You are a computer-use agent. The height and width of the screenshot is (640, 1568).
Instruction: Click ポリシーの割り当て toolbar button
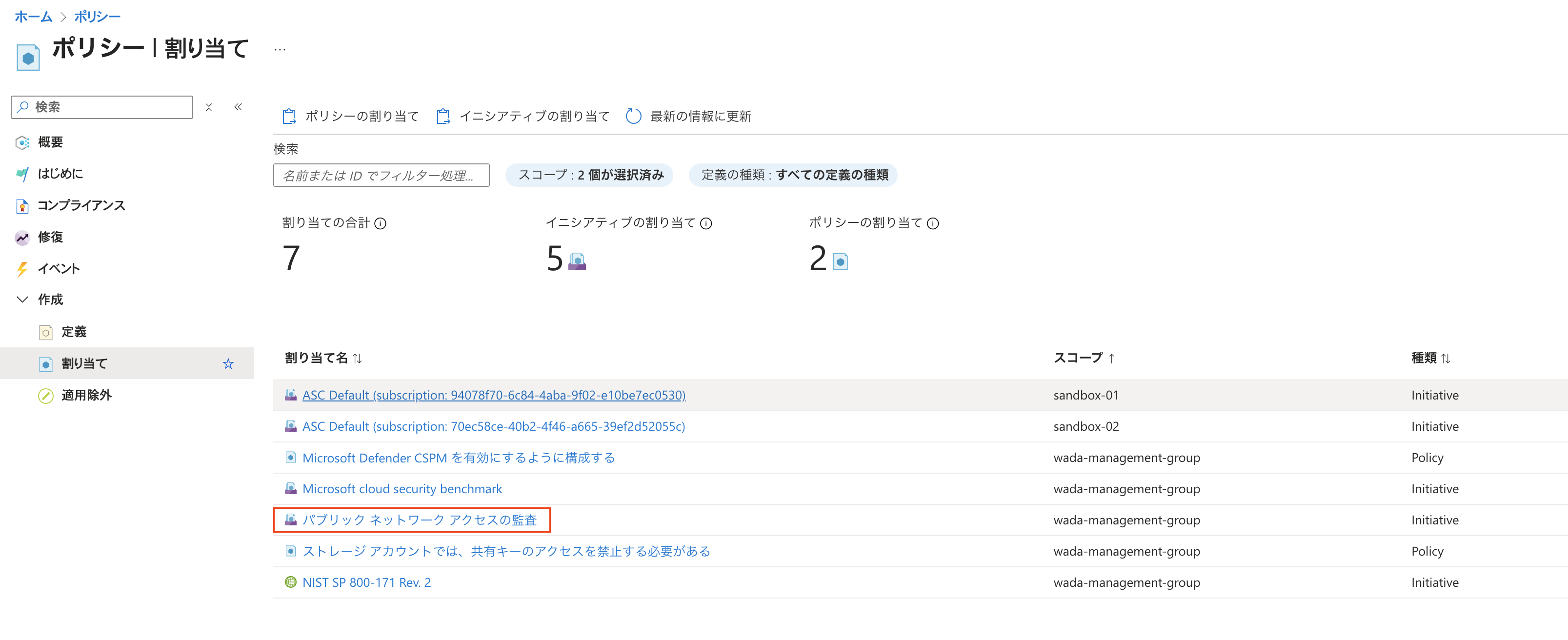351,116
